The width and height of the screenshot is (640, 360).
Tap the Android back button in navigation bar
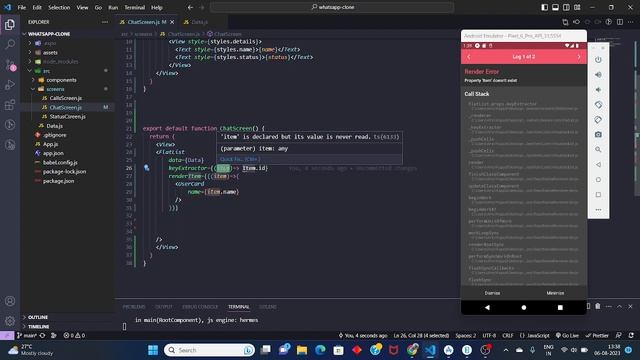pyautogui.click(x=487, y=307)
